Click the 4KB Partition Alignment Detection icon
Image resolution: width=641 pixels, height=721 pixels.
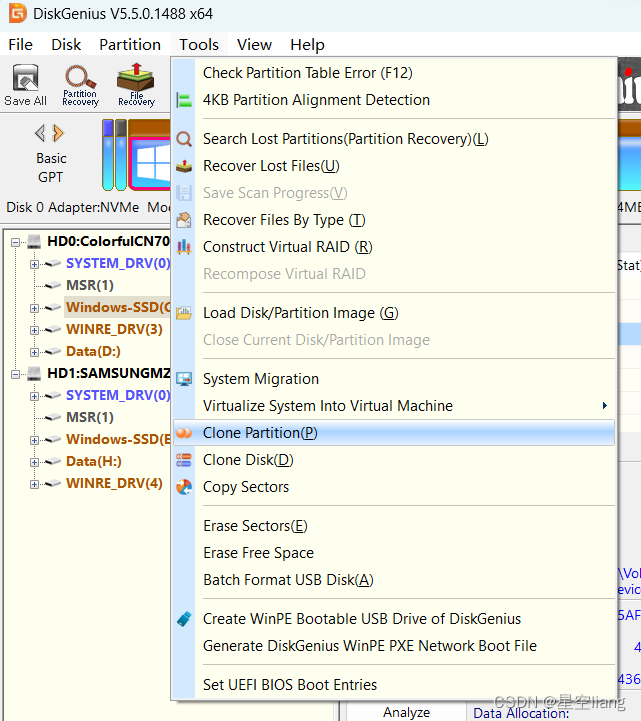[x=184, y=100]
